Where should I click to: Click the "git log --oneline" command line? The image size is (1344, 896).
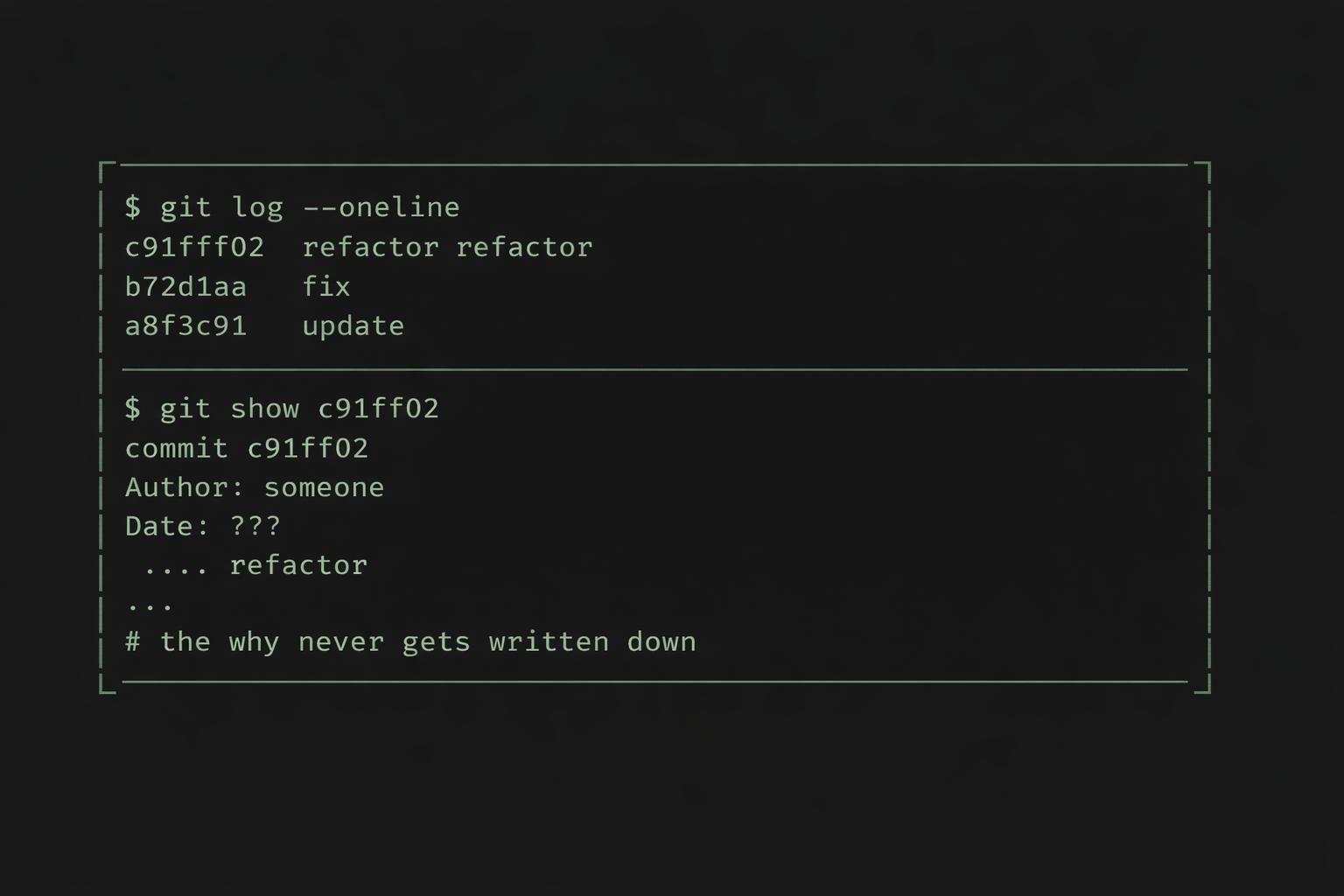[x=292, y=207]
